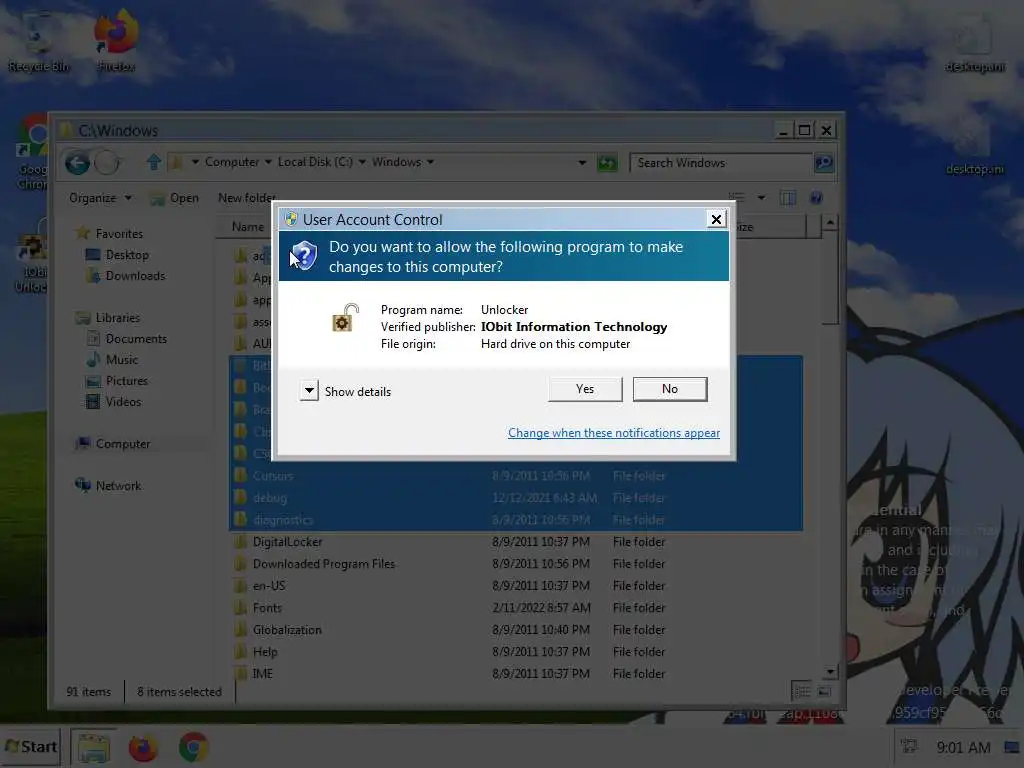
Task: Select Videos library
Action: [114, 401]
